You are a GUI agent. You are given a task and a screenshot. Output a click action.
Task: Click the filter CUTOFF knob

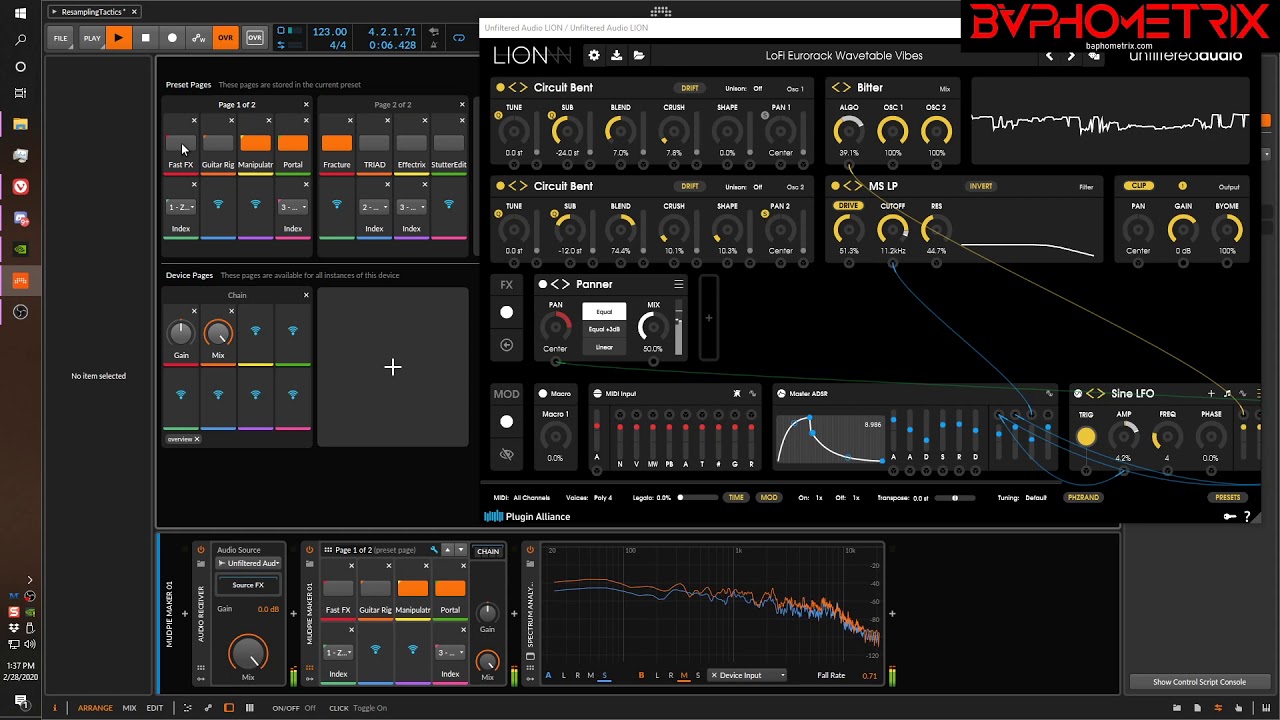point(893,230)
